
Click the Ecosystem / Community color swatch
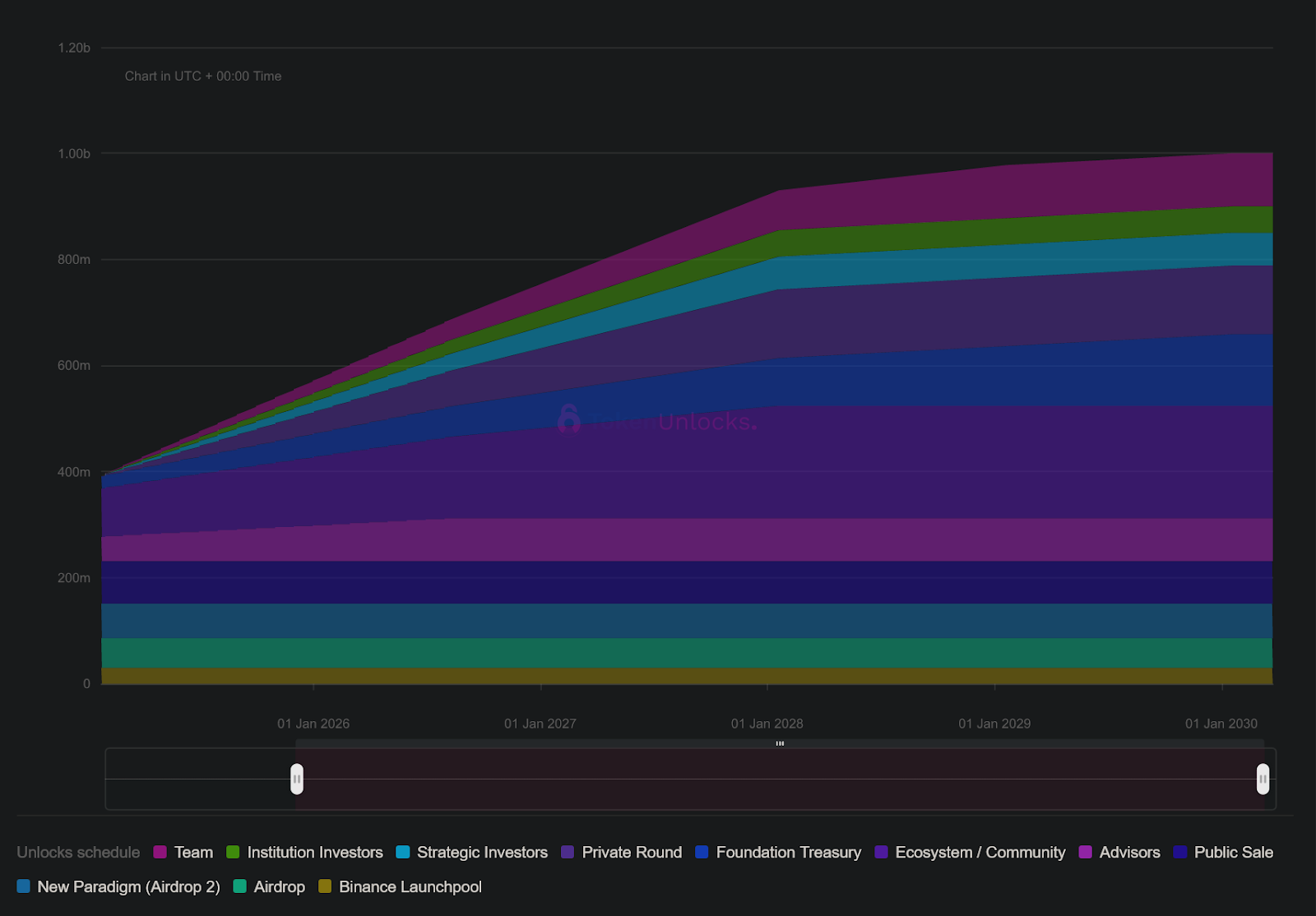pyautogui.click(x=882, y=853)
